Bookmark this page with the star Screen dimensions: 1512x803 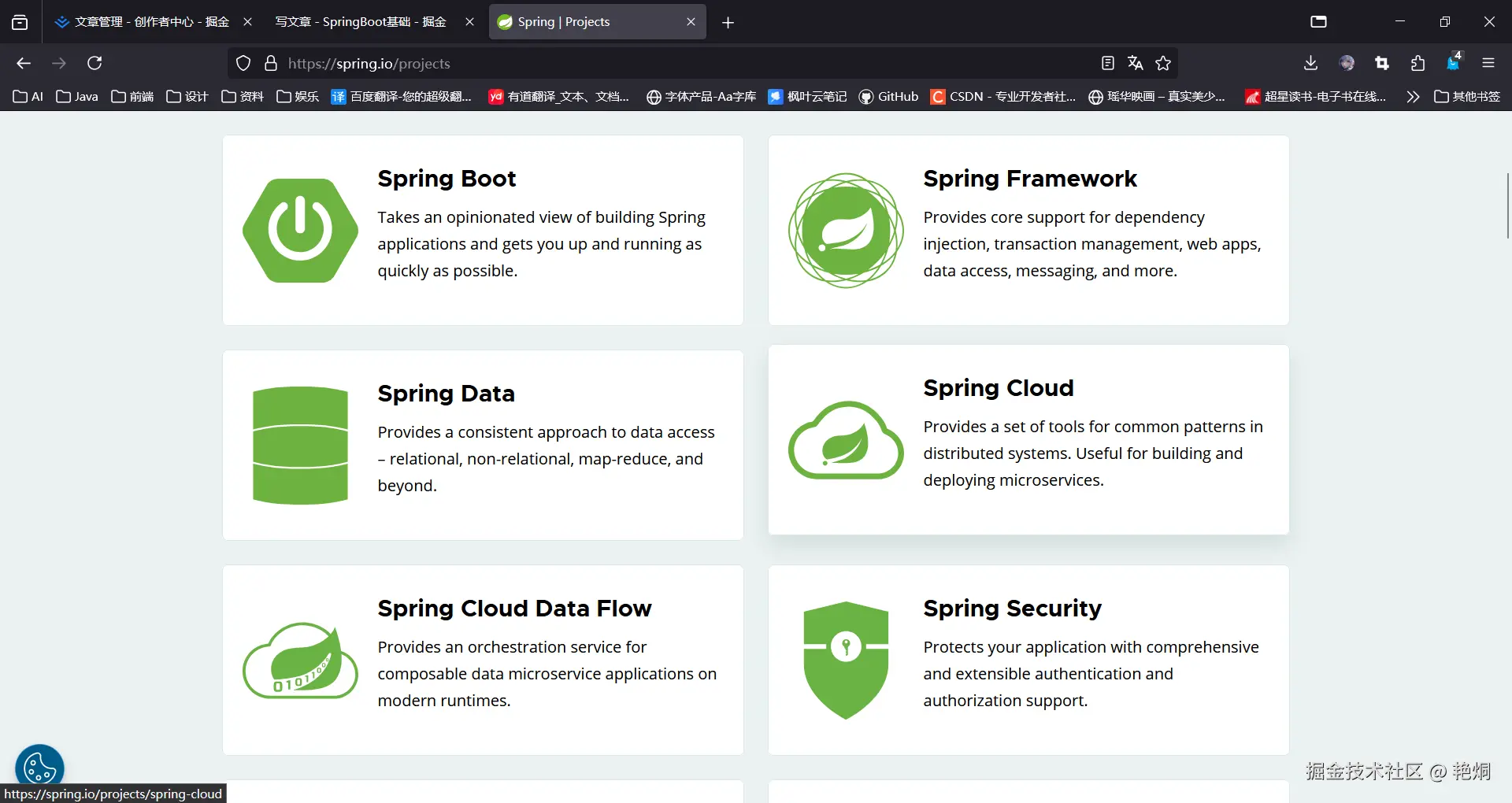point(1163,63)
